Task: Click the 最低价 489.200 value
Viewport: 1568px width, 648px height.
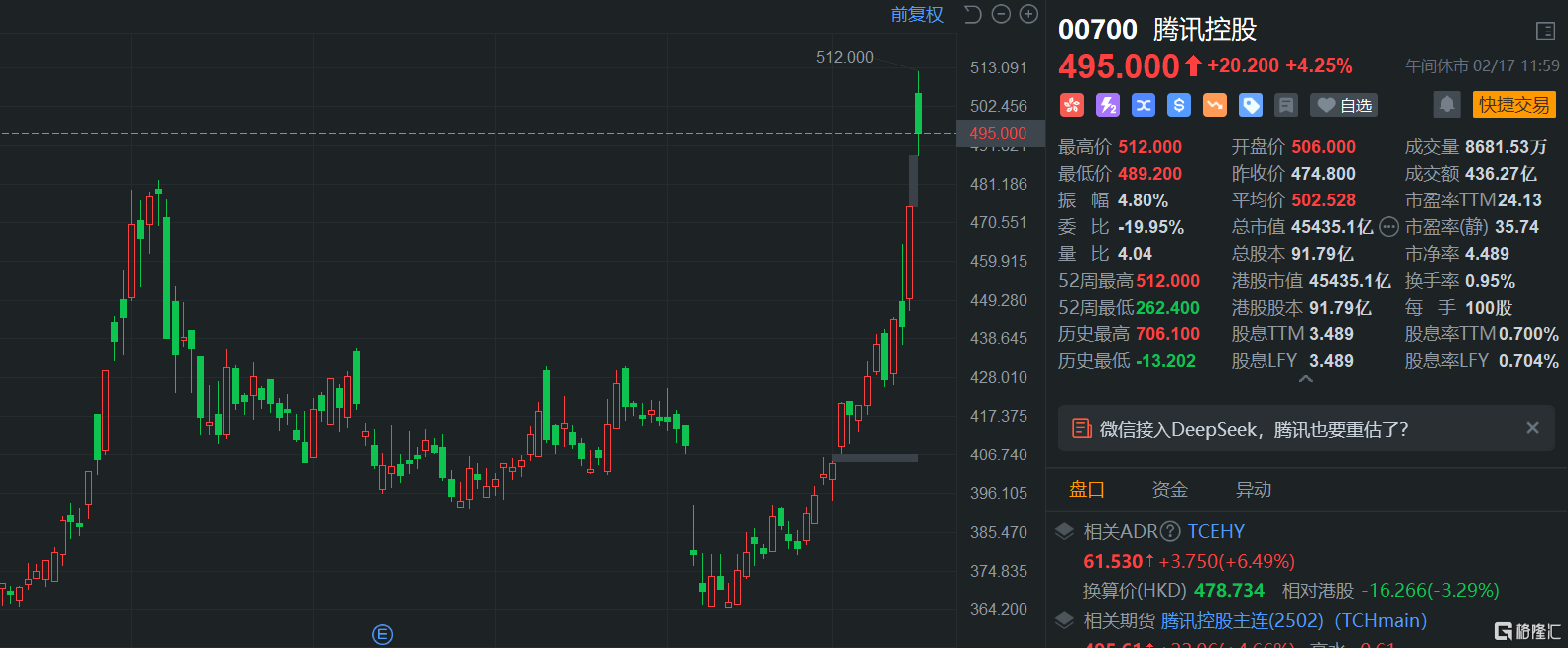Action: tap(1149, 173)
